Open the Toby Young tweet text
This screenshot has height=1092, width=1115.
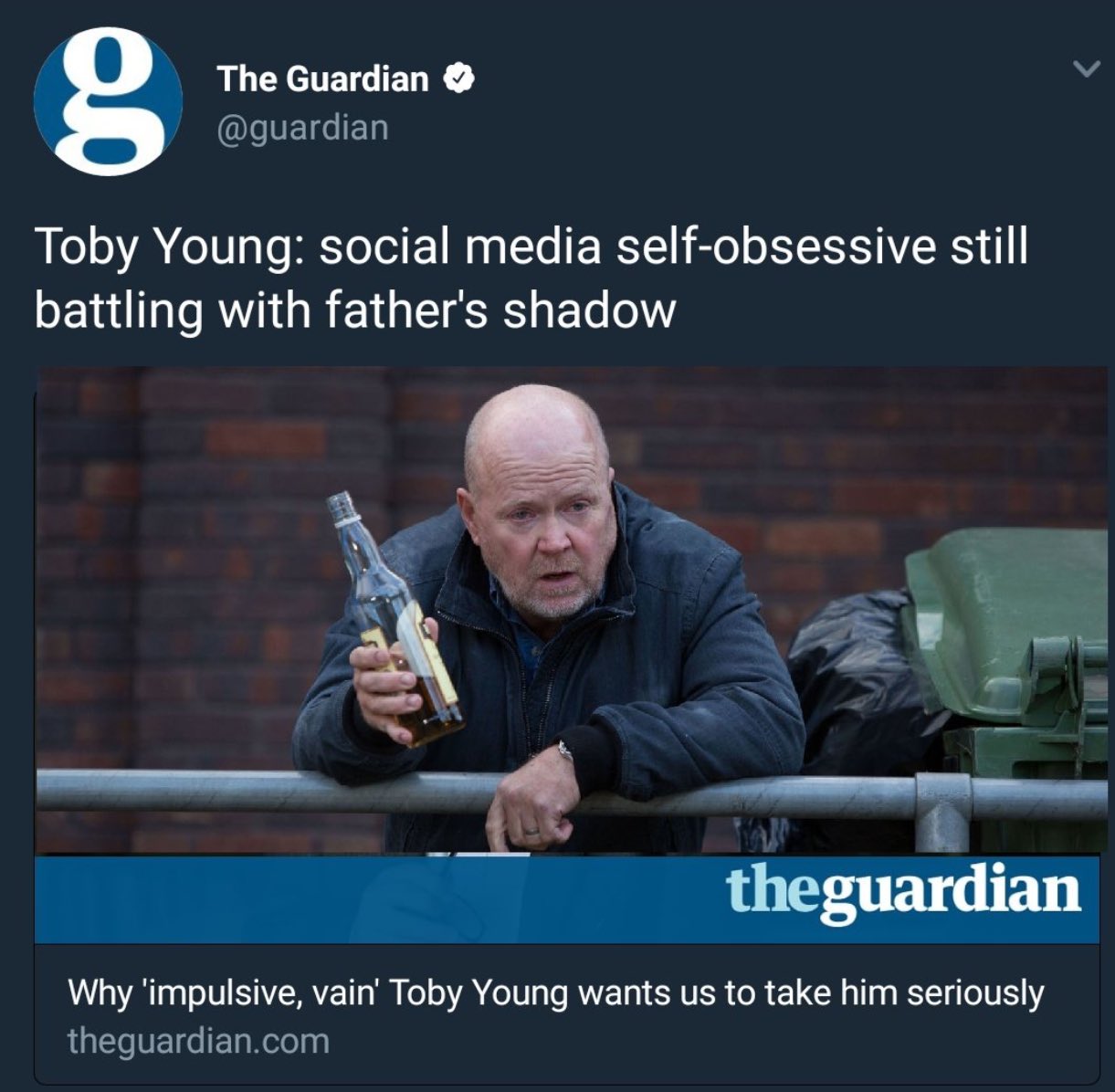531,278
